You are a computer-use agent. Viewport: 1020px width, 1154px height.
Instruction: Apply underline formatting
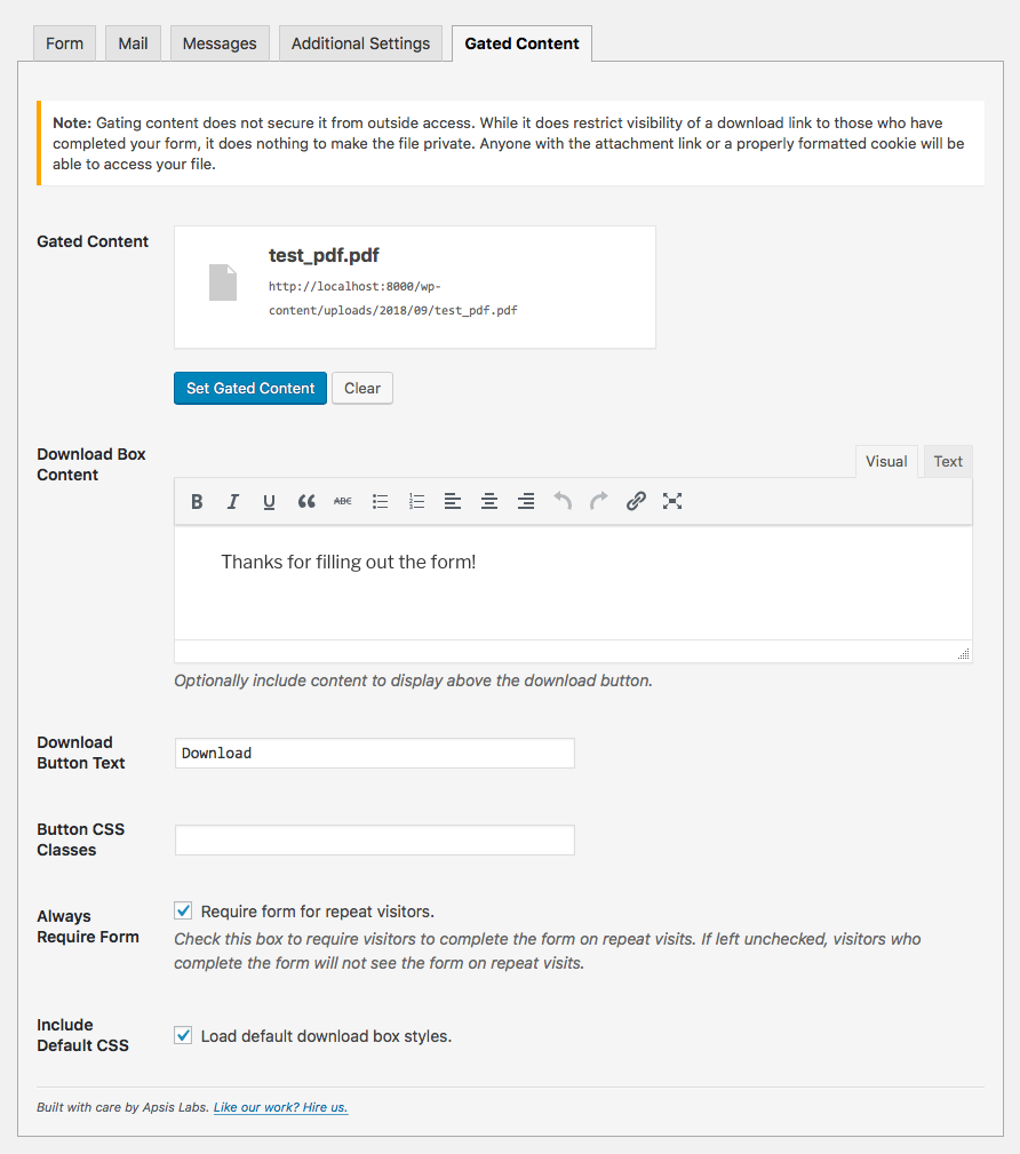[268, 501]
